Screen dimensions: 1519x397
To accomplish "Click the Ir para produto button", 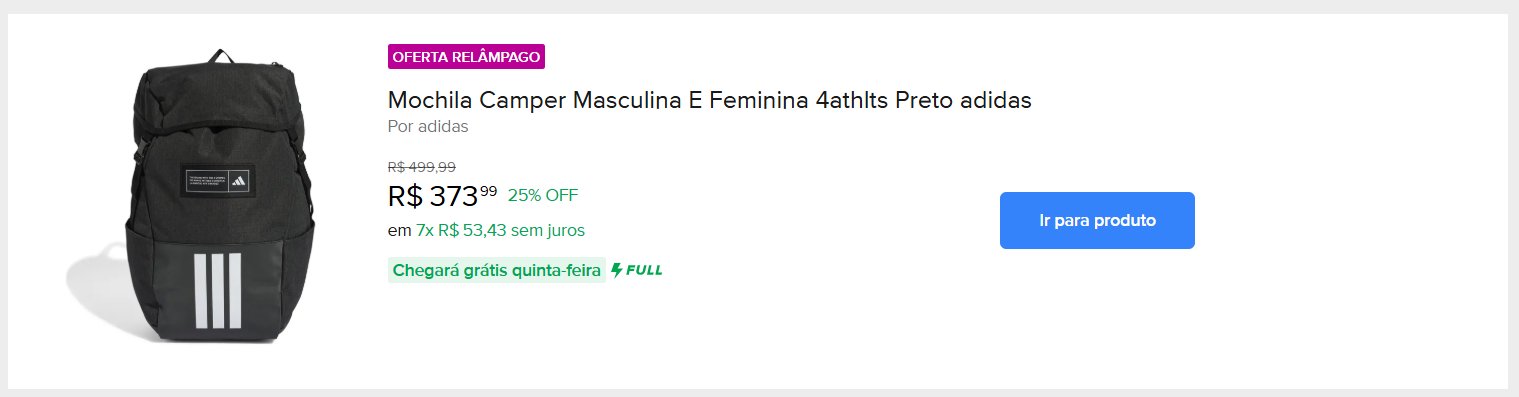I will [x=1097, y=220].
